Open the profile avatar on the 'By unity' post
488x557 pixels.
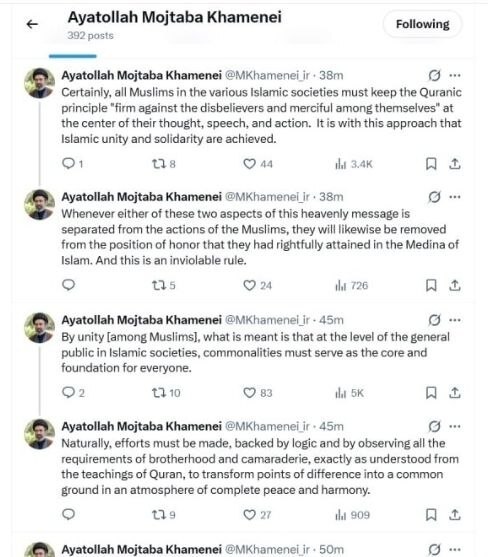[x=39, y=328]
